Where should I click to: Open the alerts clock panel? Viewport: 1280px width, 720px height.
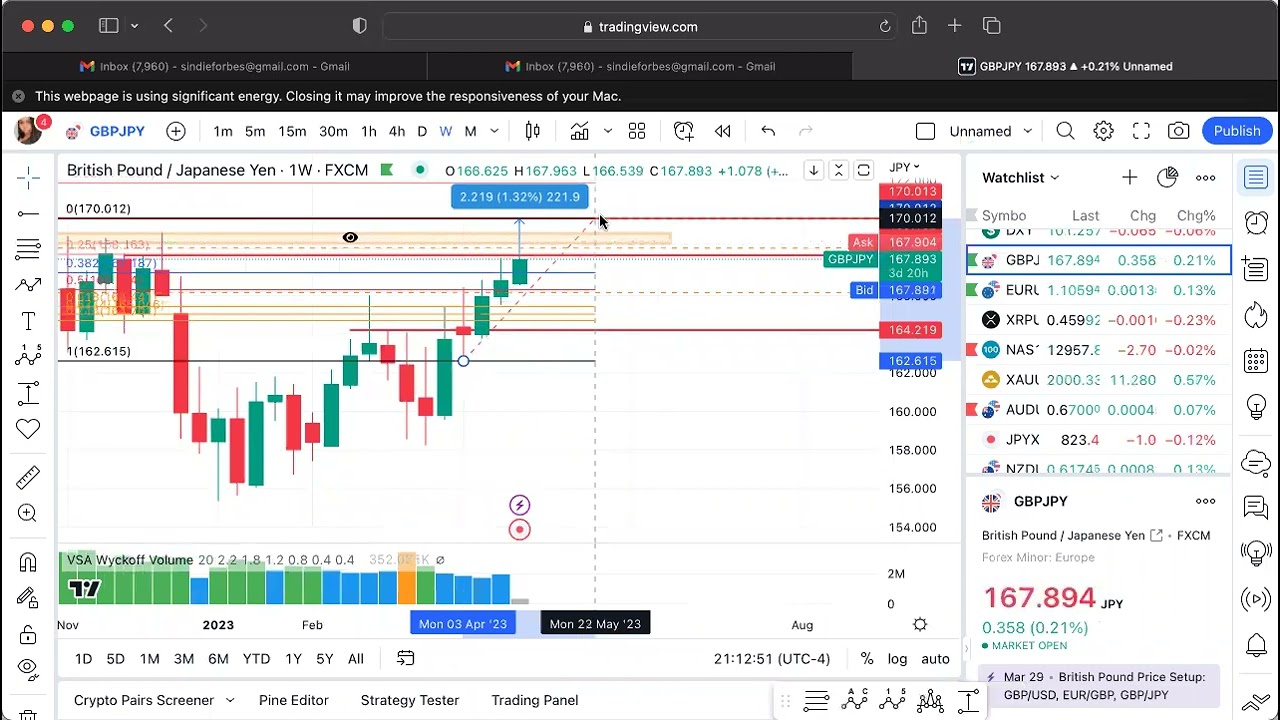1256,222
